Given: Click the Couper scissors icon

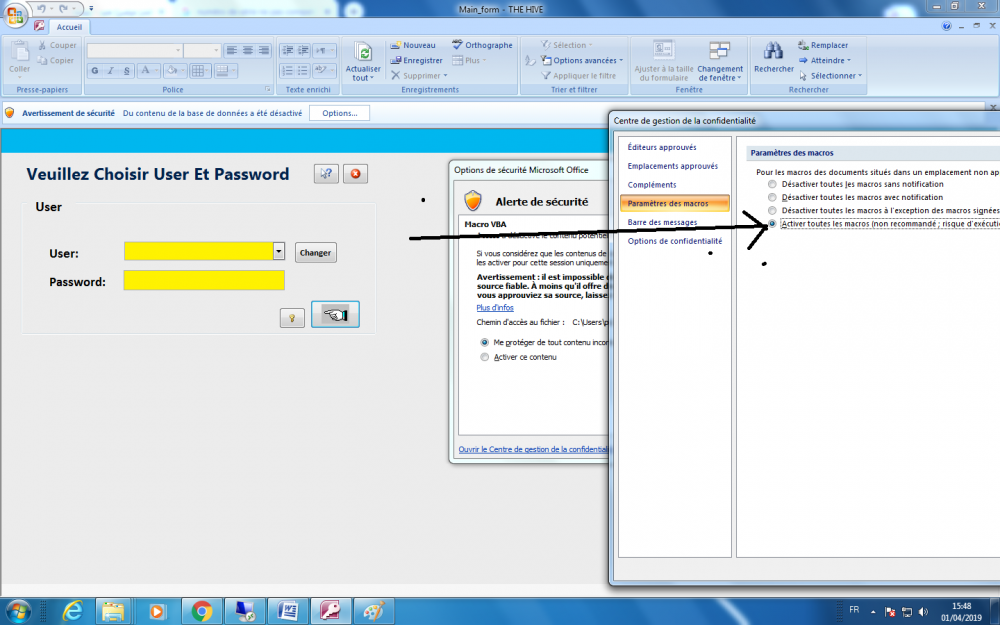Looking at the screenshot, I should pyautogui.click(x=42, y=45).
